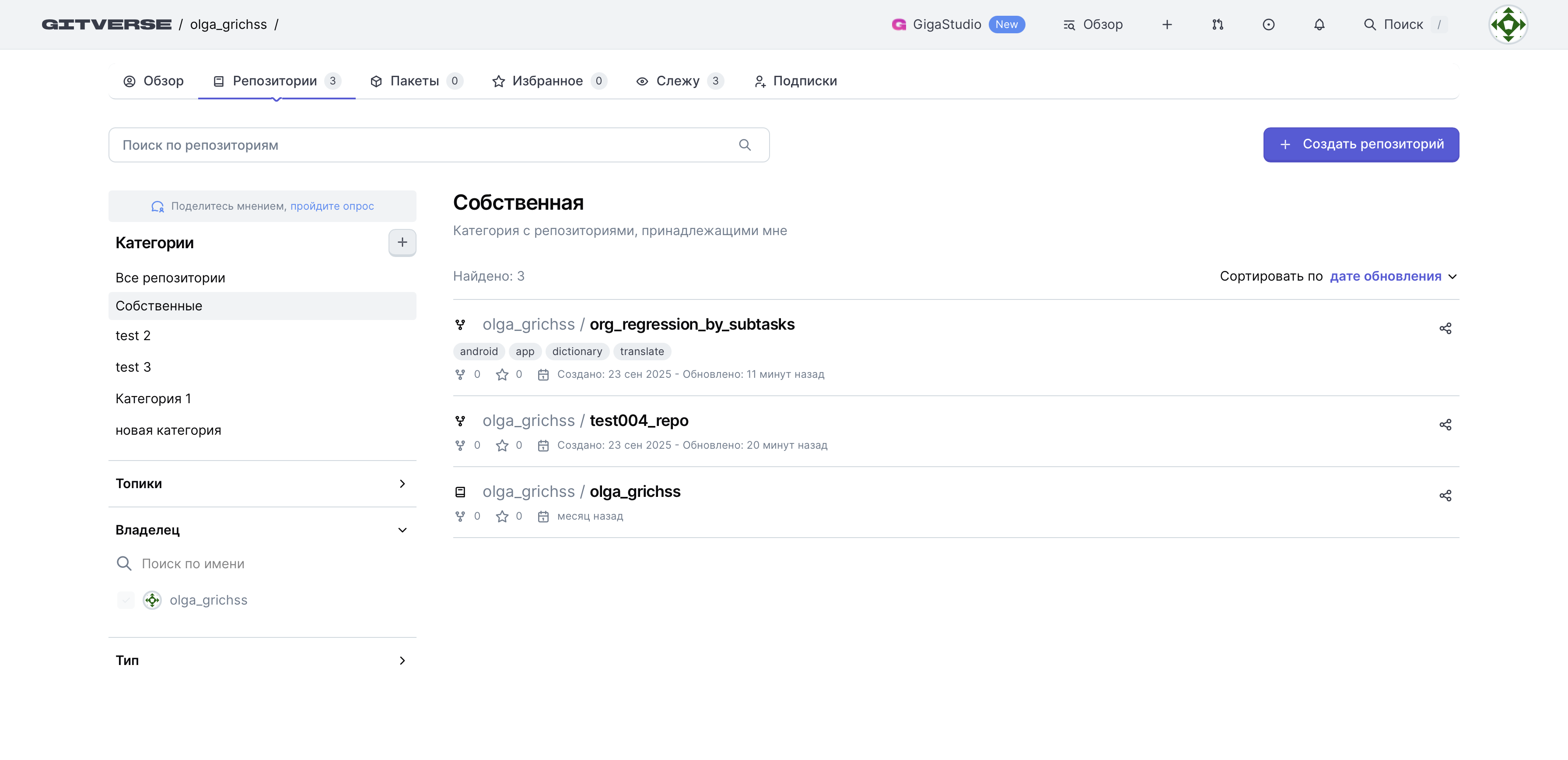Screen dimensions: 1568x760
Task: Click the Создать репозиторий button
Action: coord(1361,144)
